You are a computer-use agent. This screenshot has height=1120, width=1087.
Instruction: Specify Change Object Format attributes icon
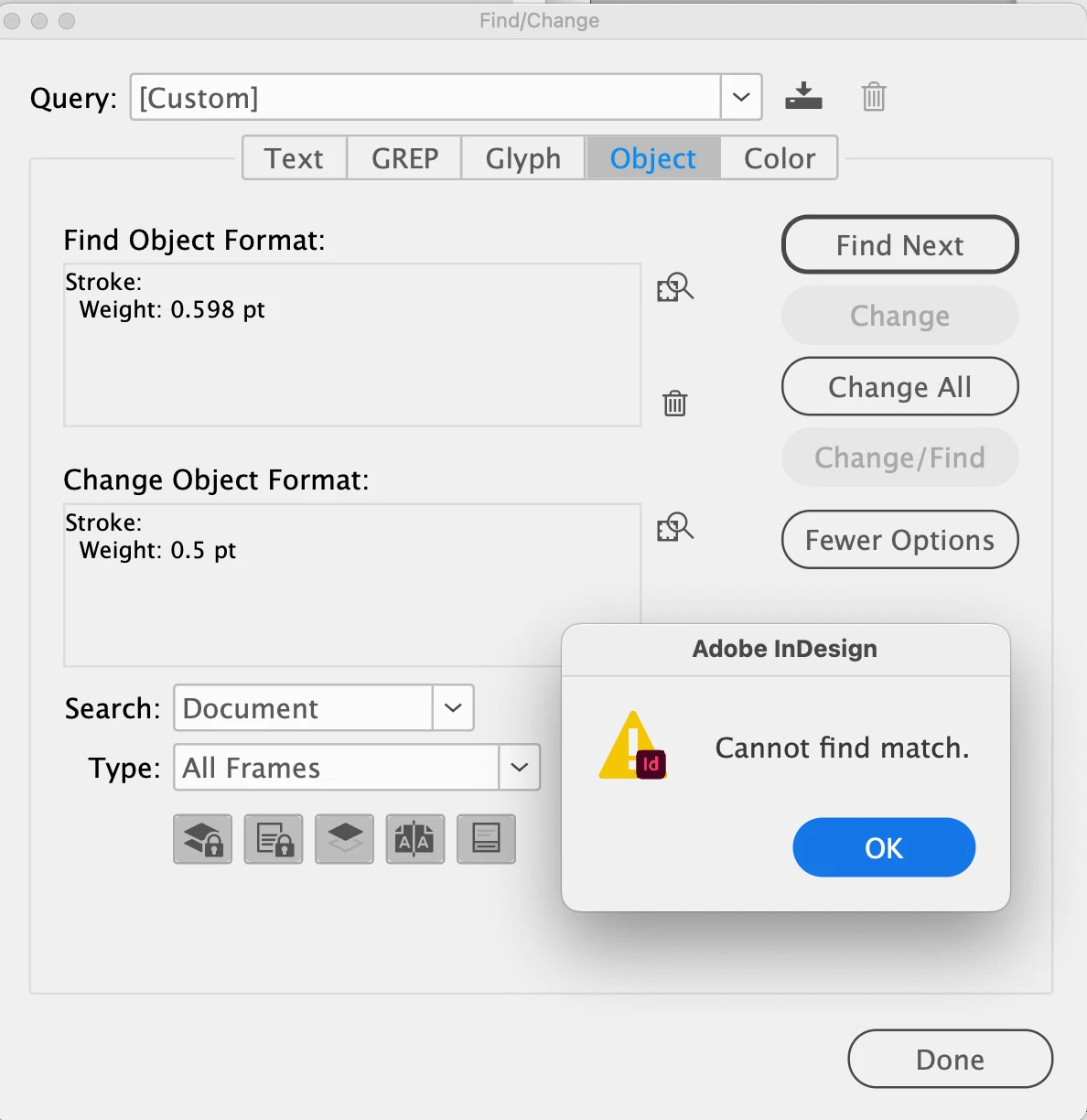point(675,528)
